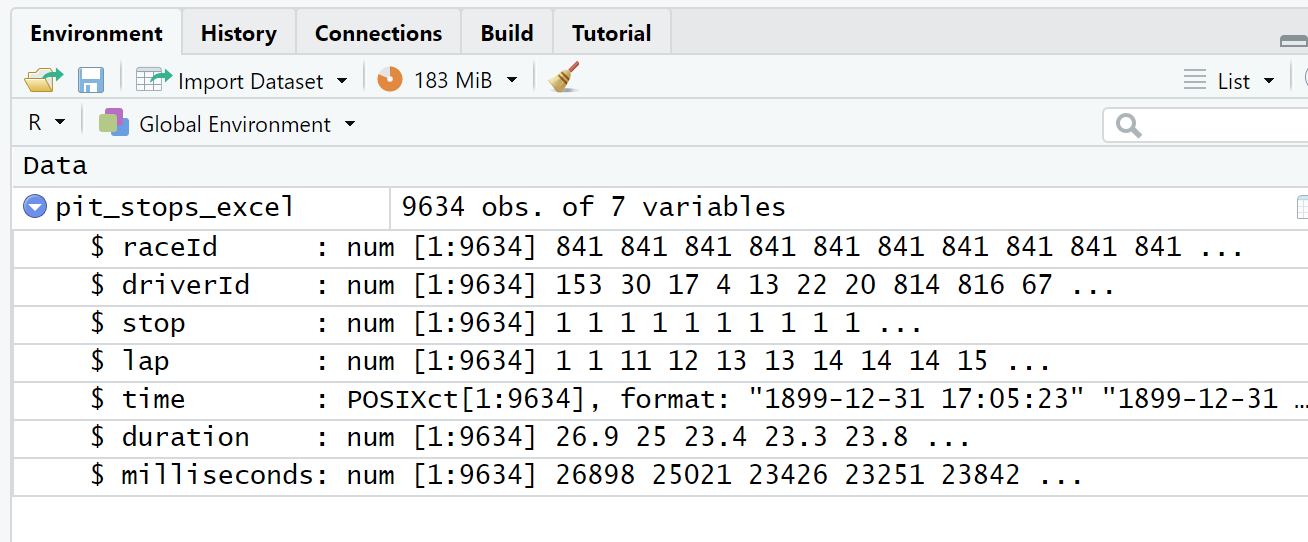The height and width of the screenshot is (542, 1308).
Task: Open the Build tab
Action: pos(506,33)
